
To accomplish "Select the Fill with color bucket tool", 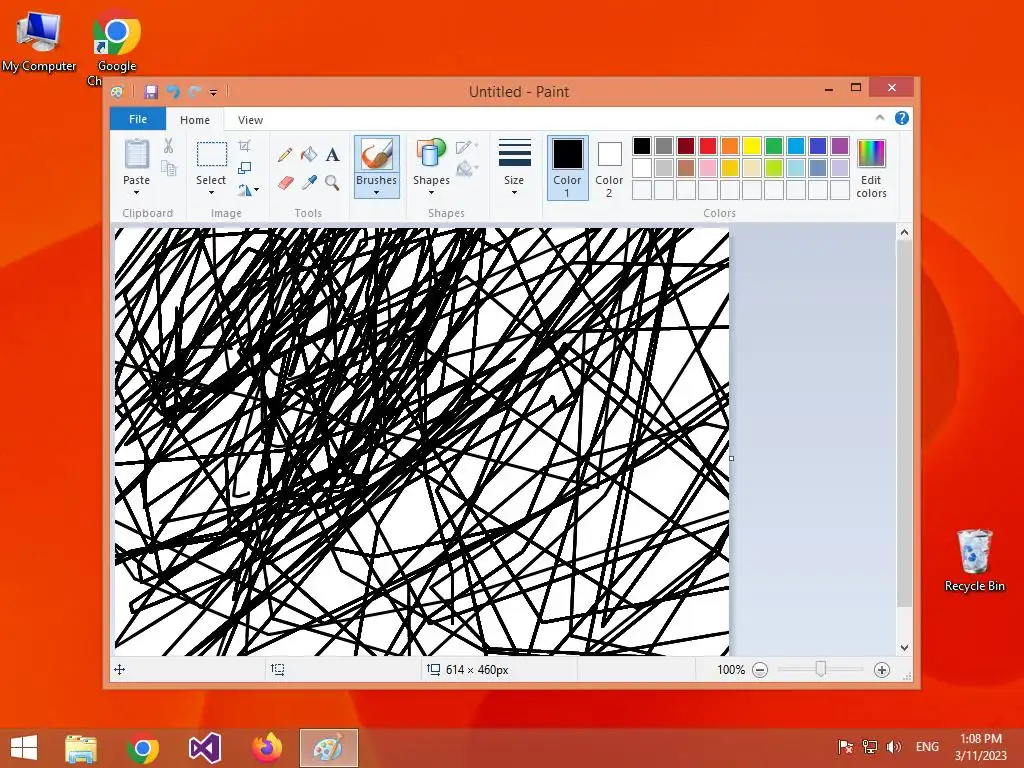I will click(308, 155).
